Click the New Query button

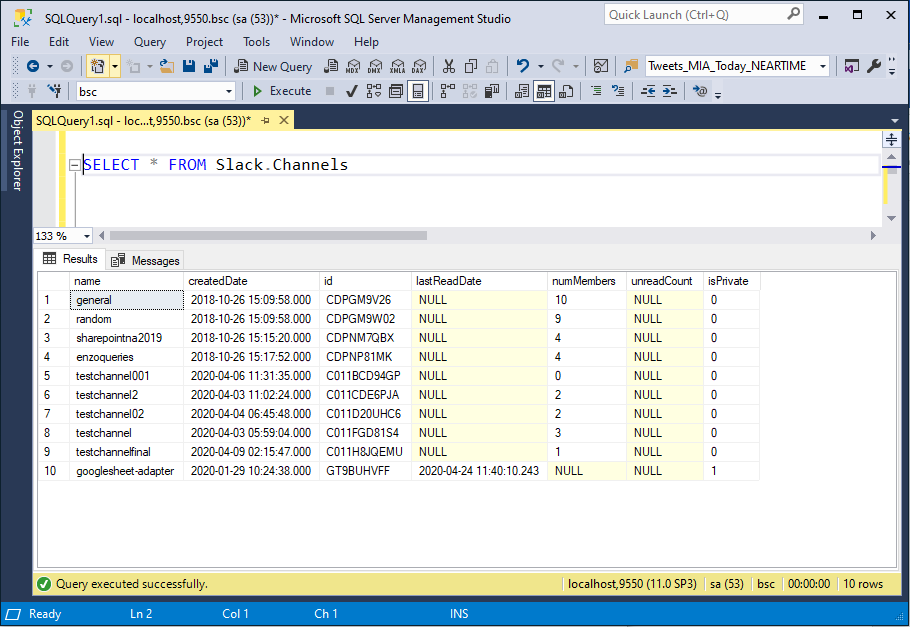(x=273, y=66)
